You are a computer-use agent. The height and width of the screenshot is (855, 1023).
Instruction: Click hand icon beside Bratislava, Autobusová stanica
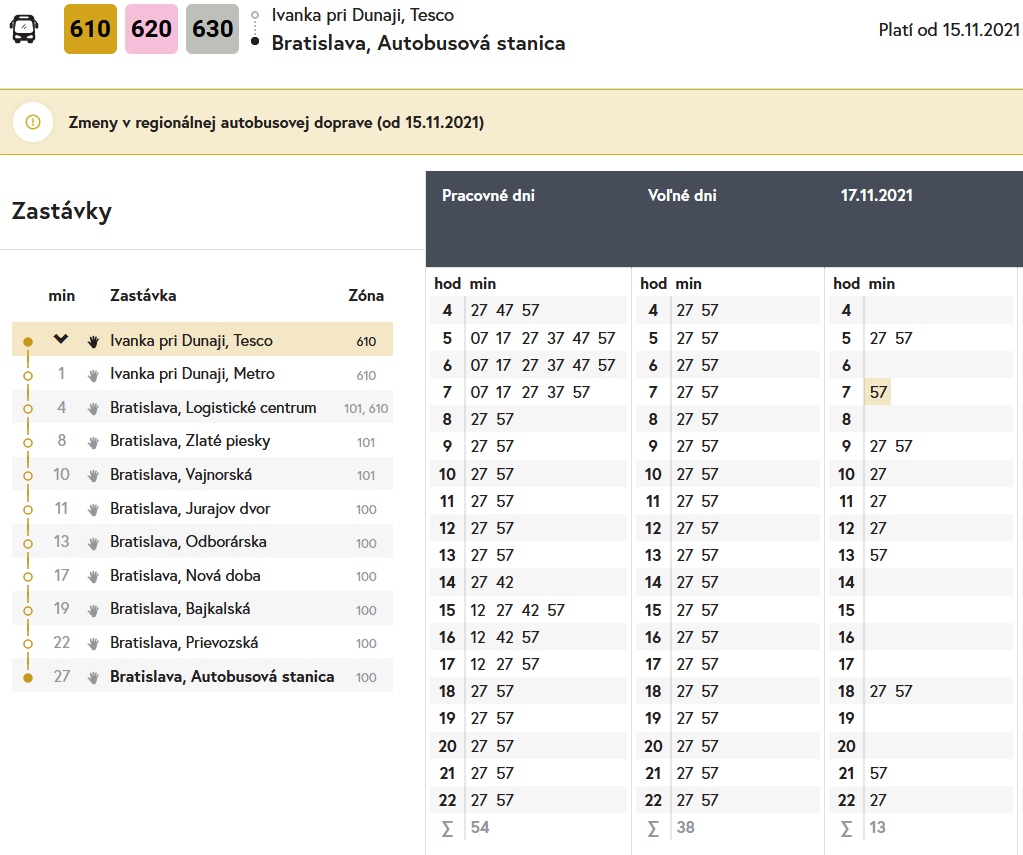click(x=93, y=677)
